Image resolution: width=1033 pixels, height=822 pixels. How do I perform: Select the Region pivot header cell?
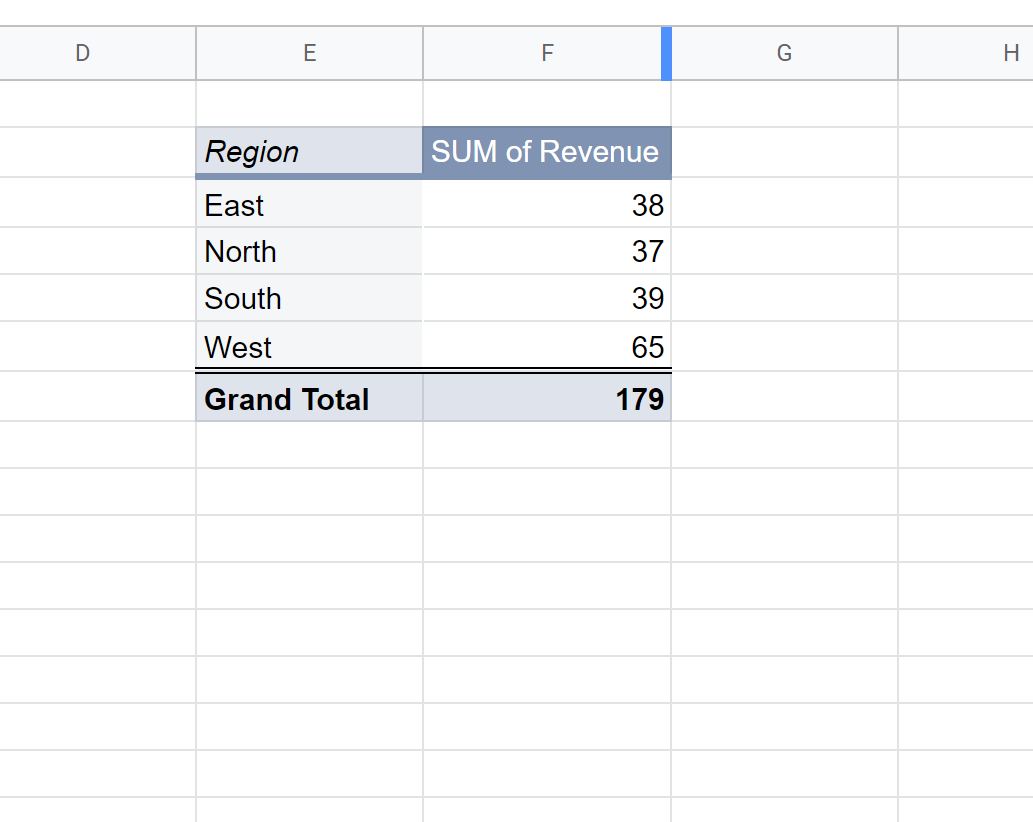click(309, 152)
